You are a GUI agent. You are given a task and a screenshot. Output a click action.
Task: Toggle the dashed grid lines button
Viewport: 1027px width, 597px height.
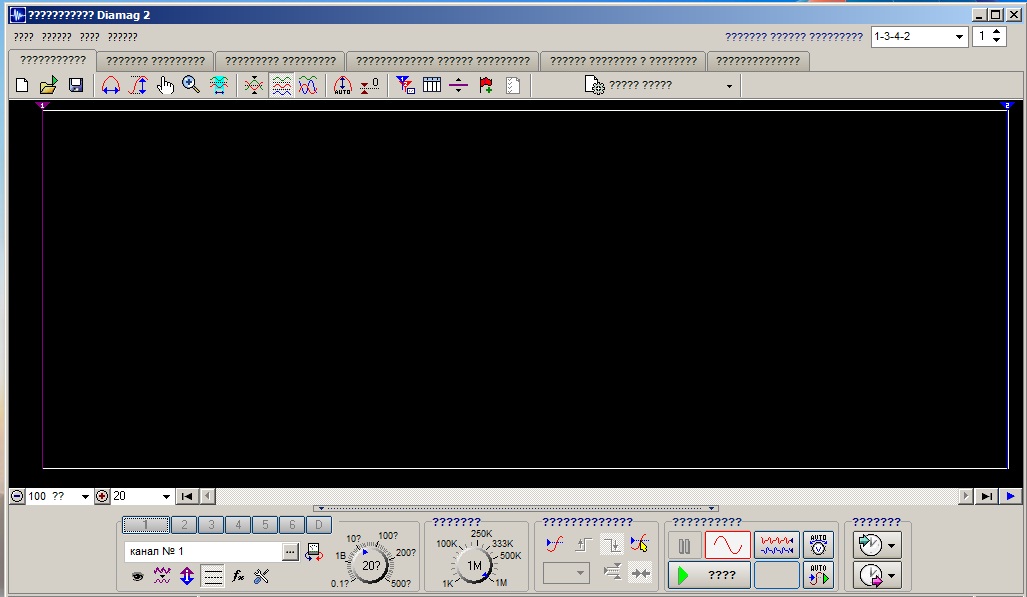212,577
